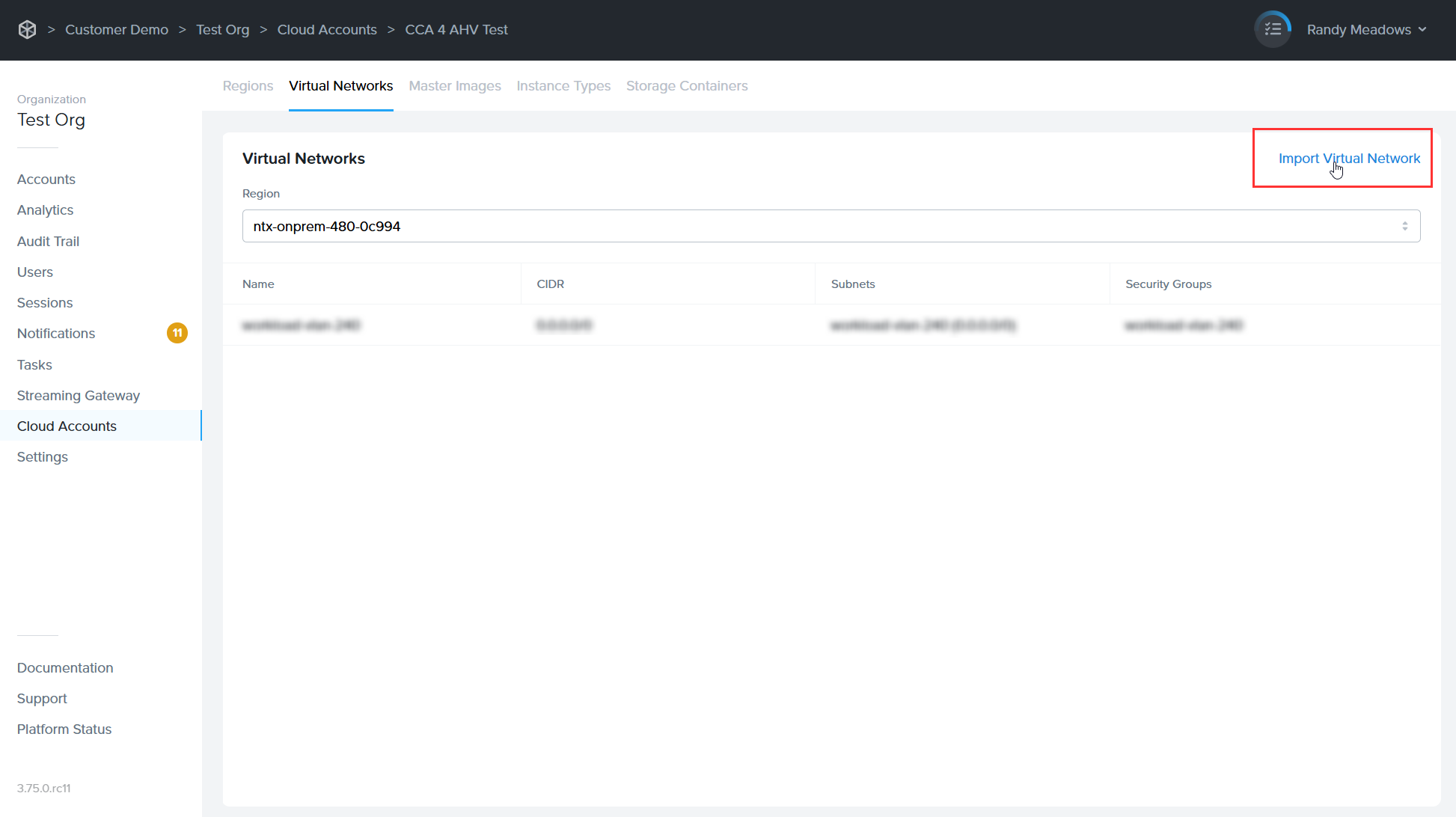Switch to the Master Images tab
This screenshot has width=1456, height=817.
click(455, 86)
